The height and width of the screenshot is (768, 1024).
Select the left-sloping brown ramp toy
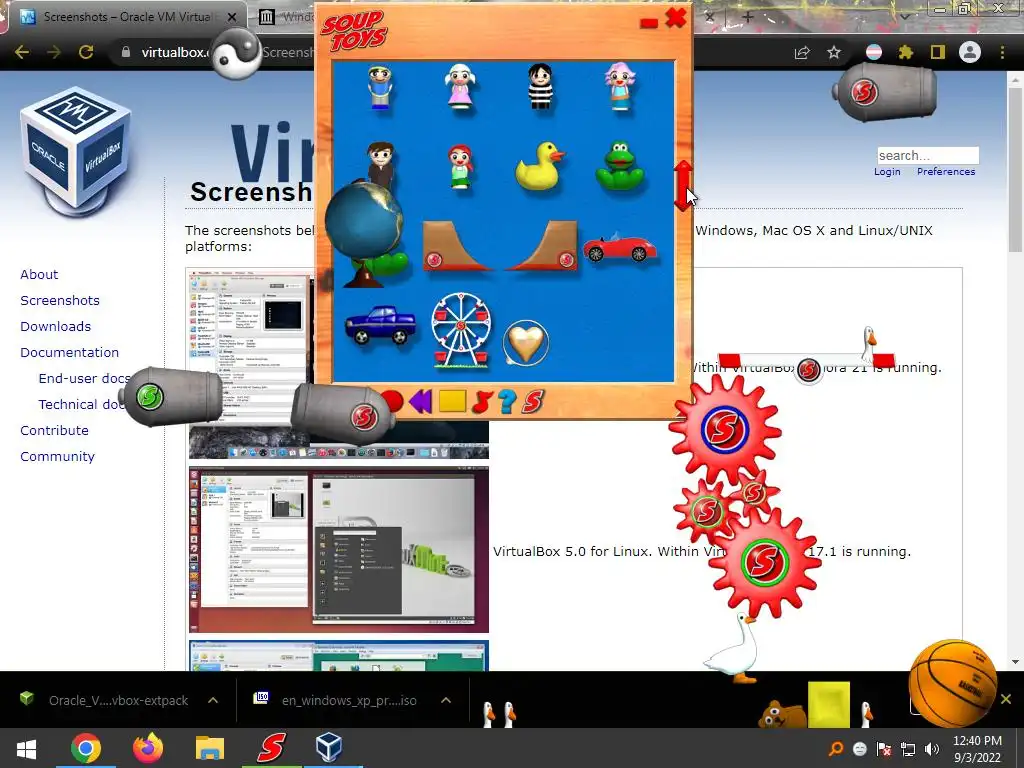[x=455, y=246]
